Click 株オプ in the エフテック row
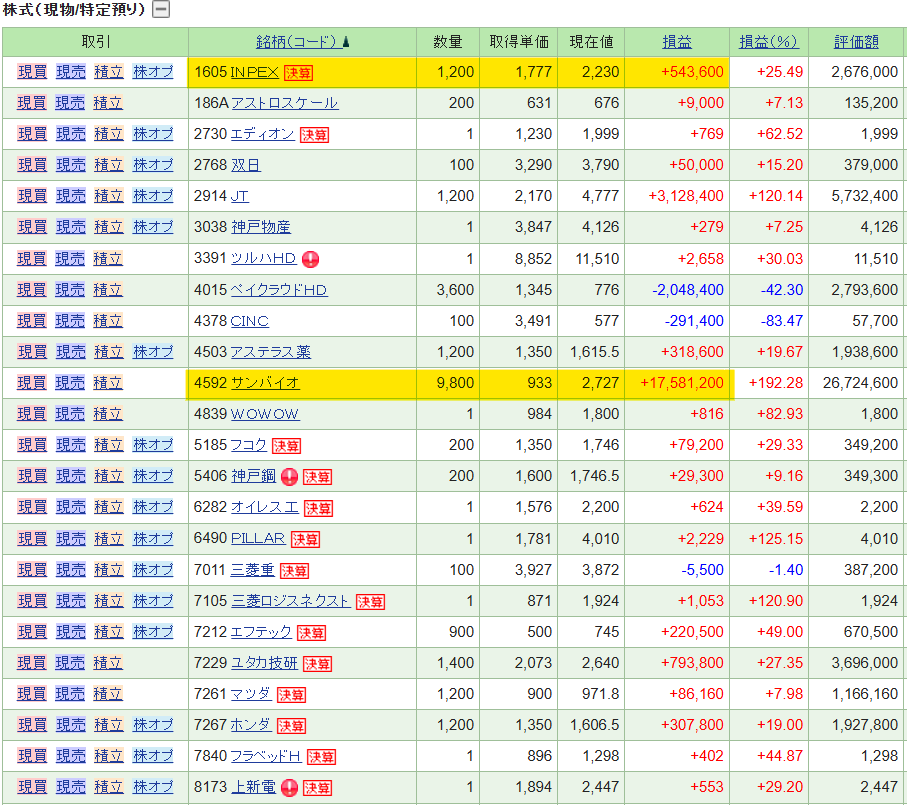This screenshot has width=907, height=805. point(153,632)
